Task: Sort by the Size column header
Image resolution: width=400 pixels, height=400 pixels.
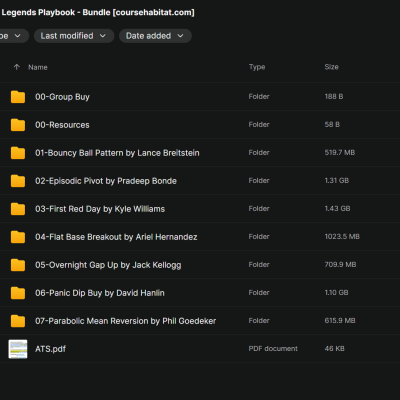Action: pyautogui.click(x=331, y=67)
